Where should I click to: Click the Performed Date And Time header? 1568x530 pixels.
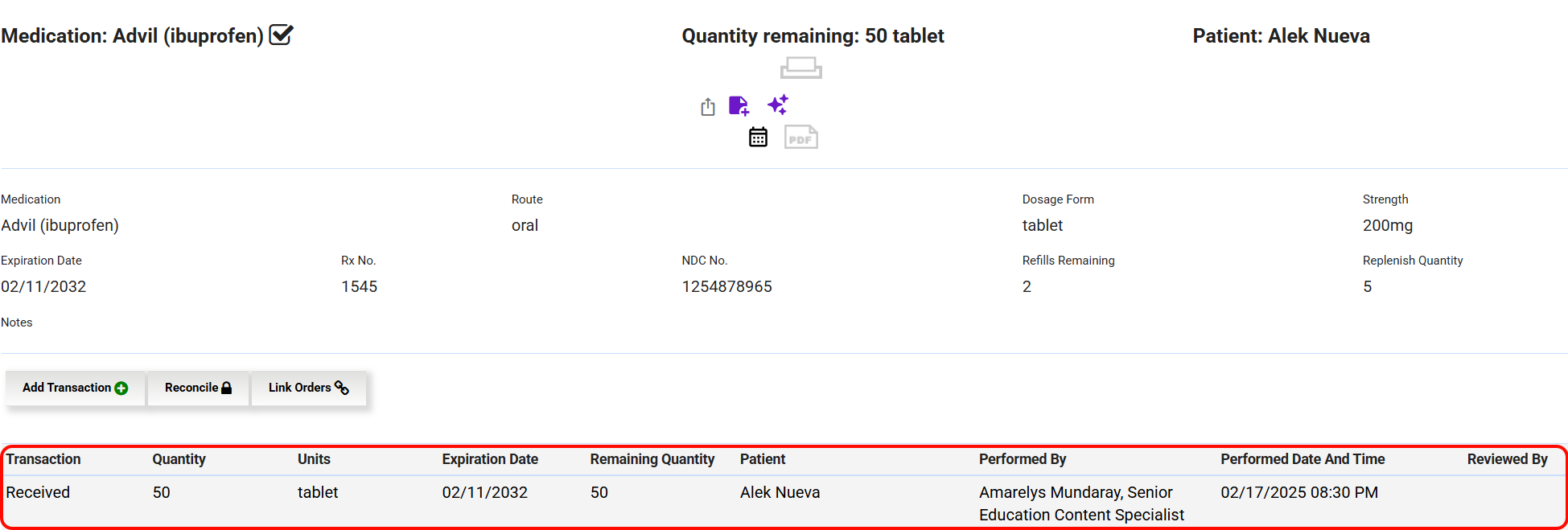[1302, 459]
